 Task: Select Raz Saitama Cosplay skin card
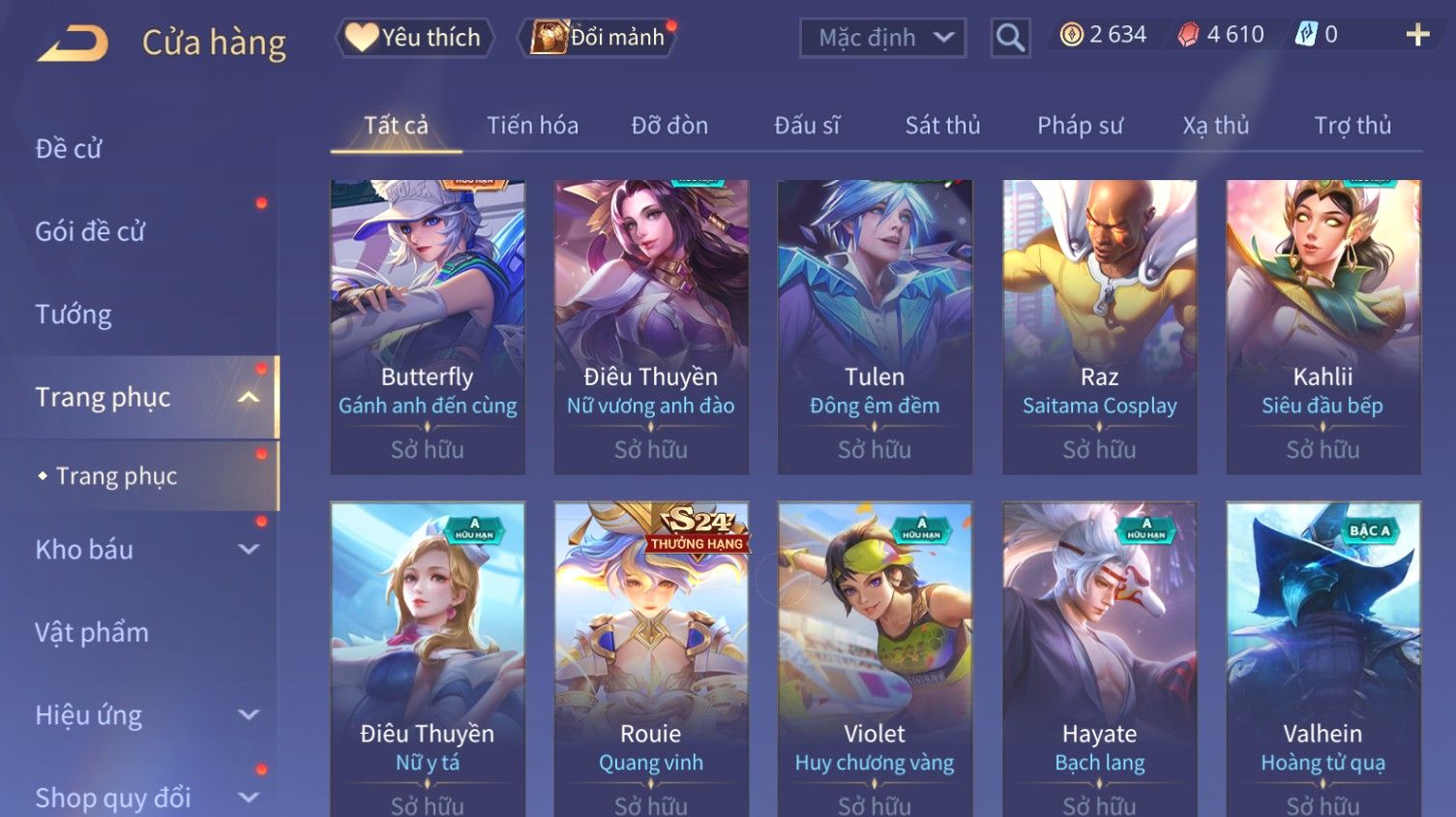[x=1099, y=327]
